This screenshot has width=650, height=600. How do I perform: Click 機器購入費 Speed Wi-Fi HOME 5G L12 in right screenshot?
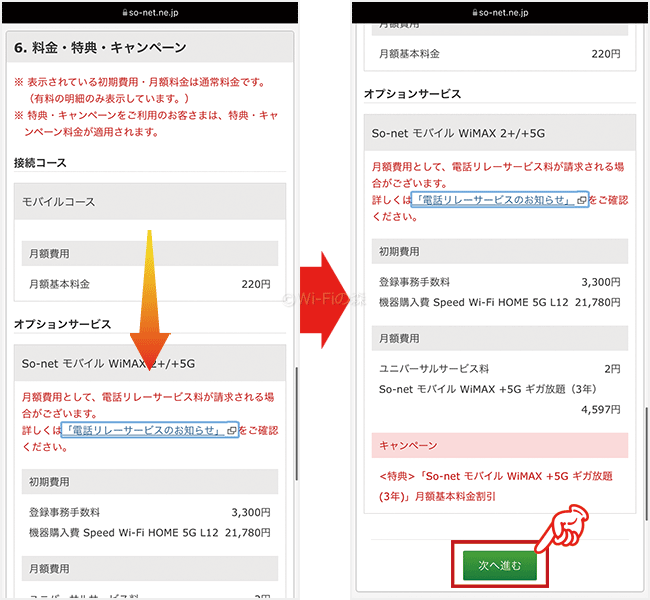(473, 302)
